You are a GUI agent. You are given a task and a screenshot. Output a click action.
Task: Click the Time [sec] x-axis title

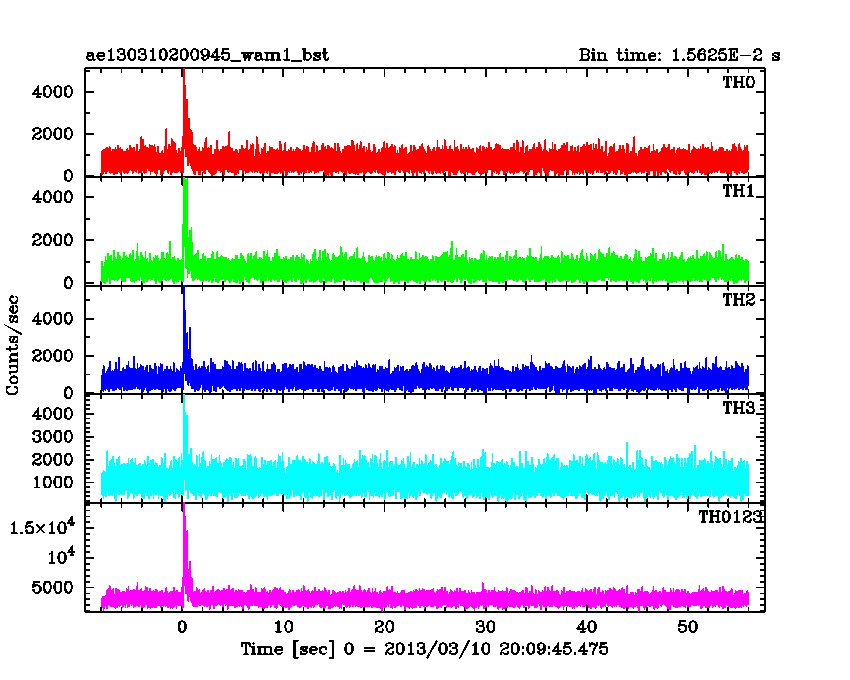click(424, 649)
